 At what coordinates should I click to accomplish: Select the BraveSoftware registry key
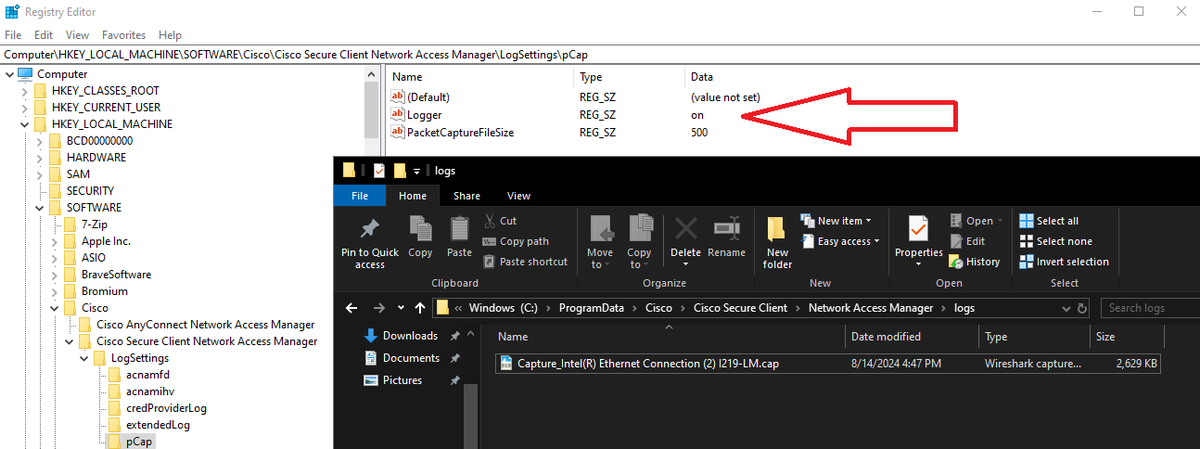coord(116,274)
